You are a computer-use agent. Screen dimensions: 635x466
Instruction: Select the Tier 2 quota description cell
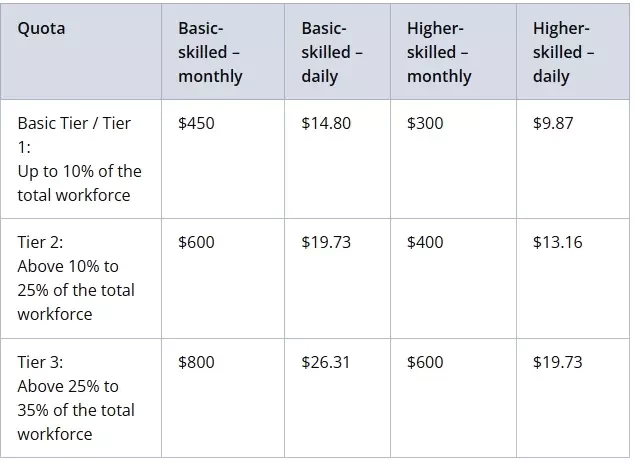click(x=81, y=278)
